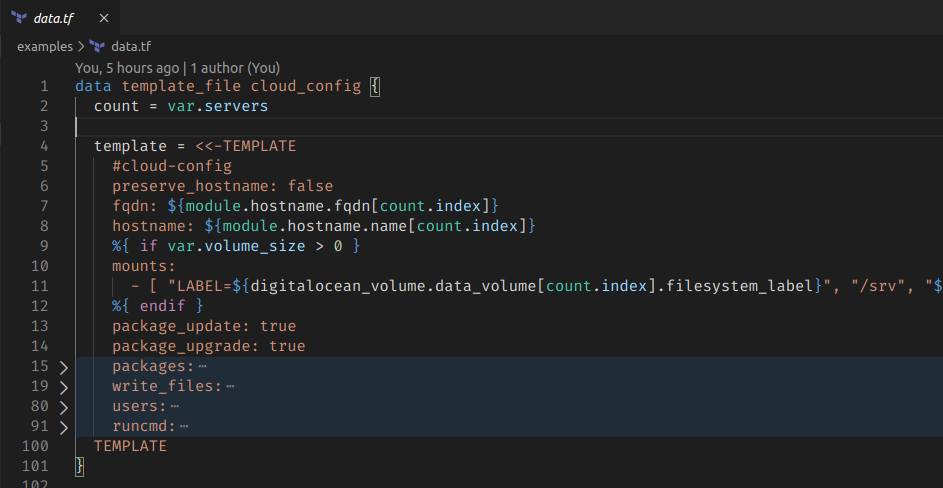Click the '#cloud-config' comment line
The width and height of the screenshot is (943, 488).
[x=172, y=165]
